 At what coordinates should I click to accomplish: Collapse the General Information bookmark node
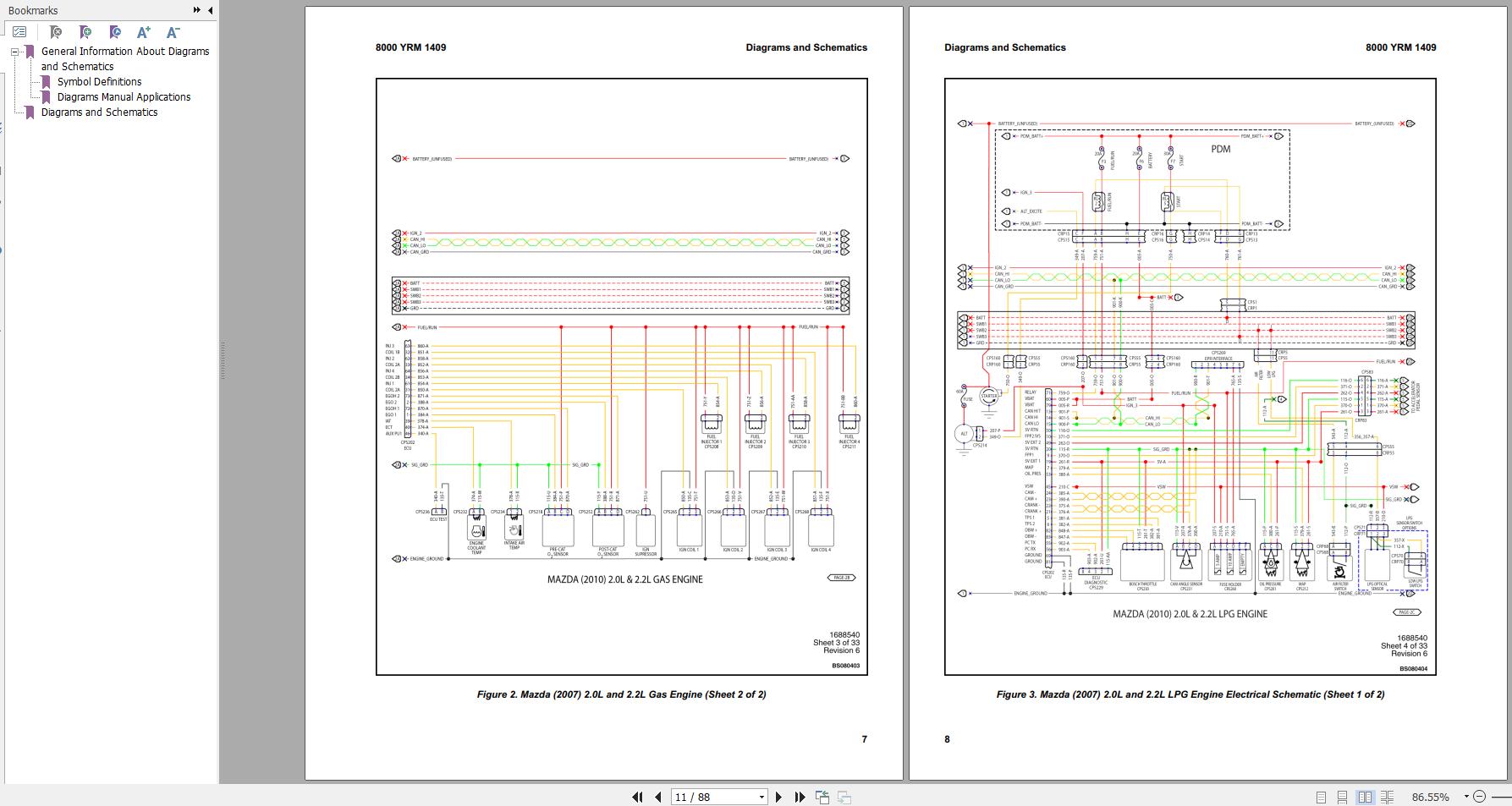[x=14, y=52]
